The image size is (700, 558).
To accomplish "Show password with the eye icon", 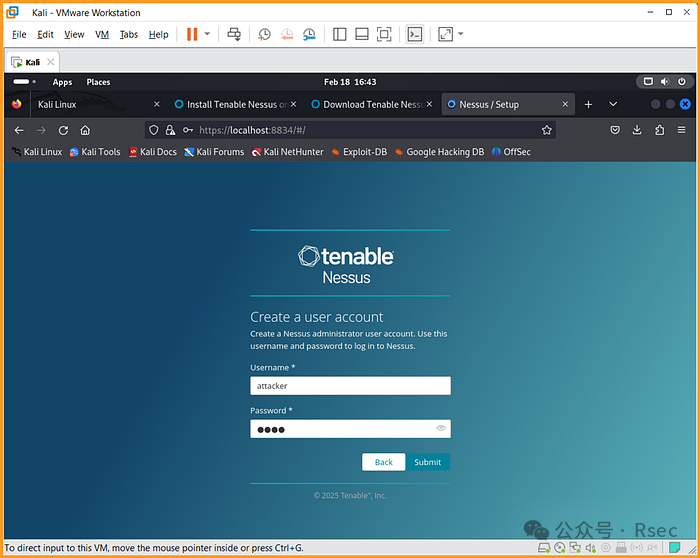I will point(441,429).
